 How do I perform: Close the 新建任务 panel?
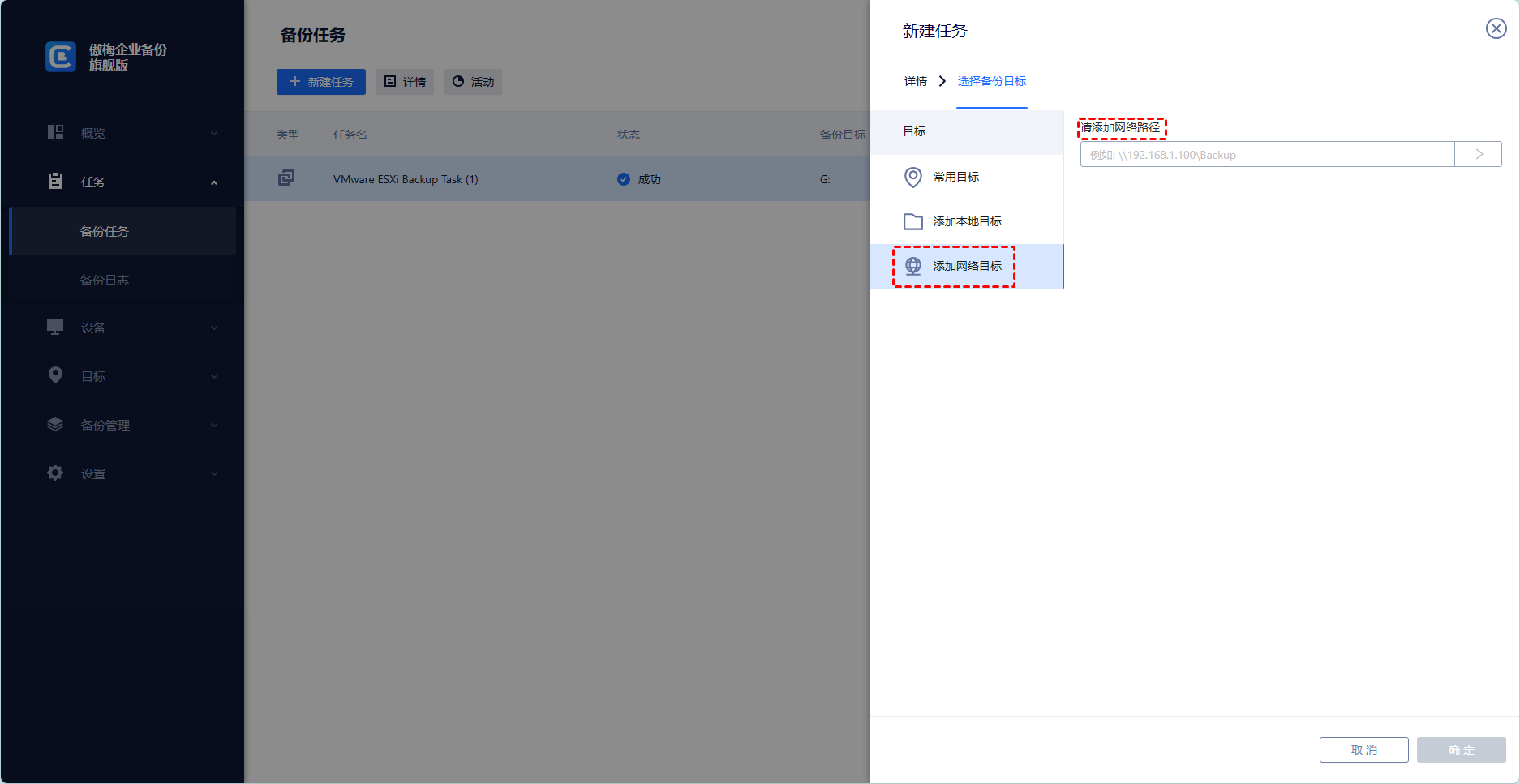coord(1496,29)
